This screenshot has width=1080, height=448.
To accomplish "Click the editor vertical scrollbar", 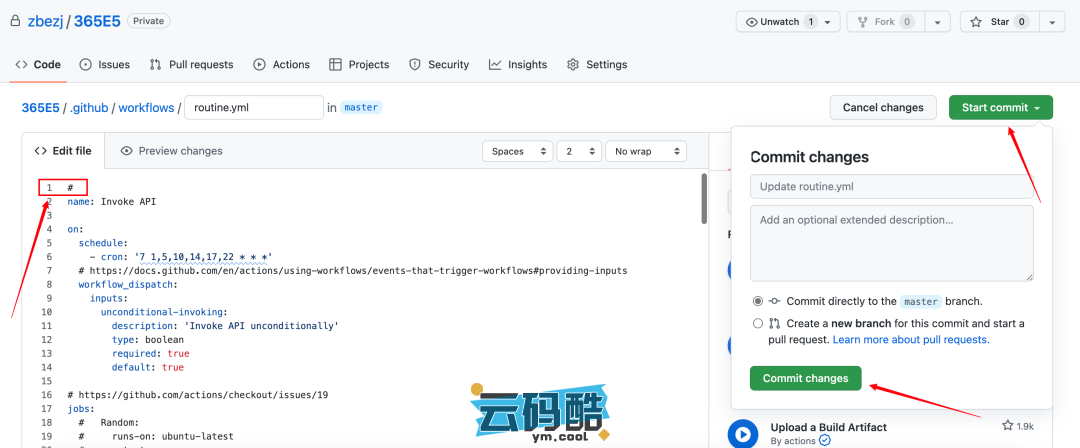I will (x=704, y=200).
